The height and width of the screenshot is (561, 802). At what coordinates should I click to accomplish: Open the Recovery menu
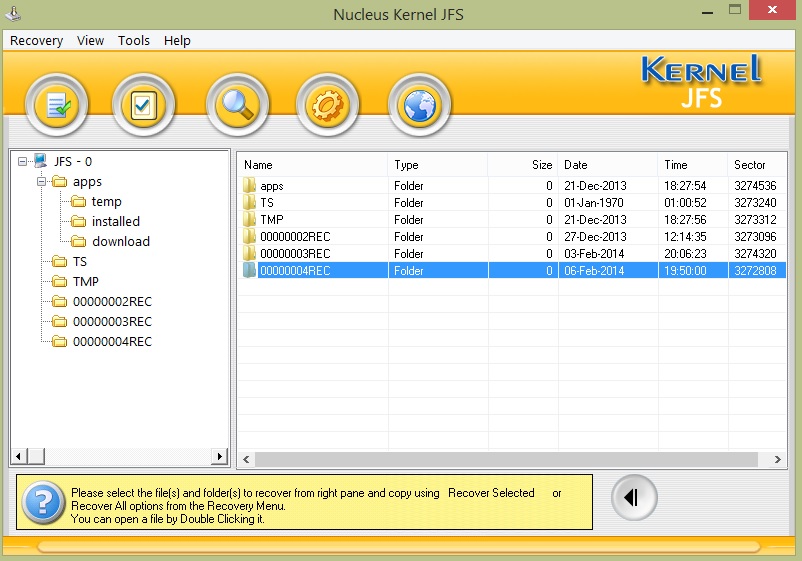pos(36,40)
